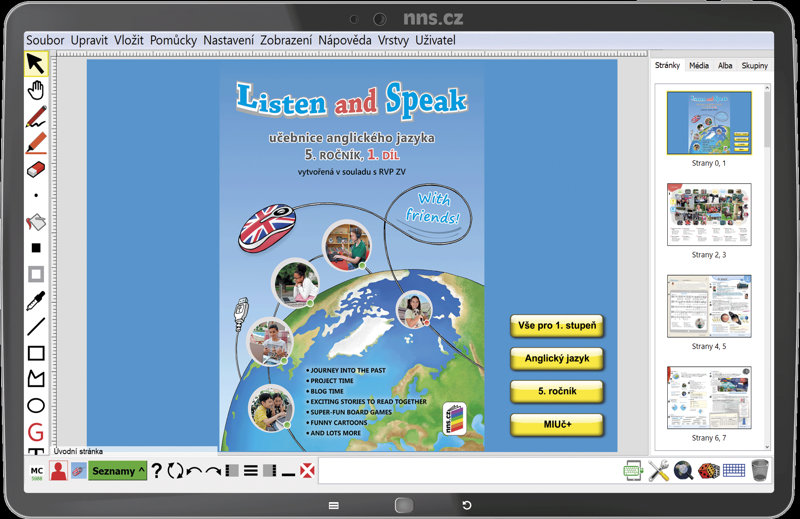Click the blue link attachment icon
The width and height of the screenshot is (800, 519).
[78, 471]
